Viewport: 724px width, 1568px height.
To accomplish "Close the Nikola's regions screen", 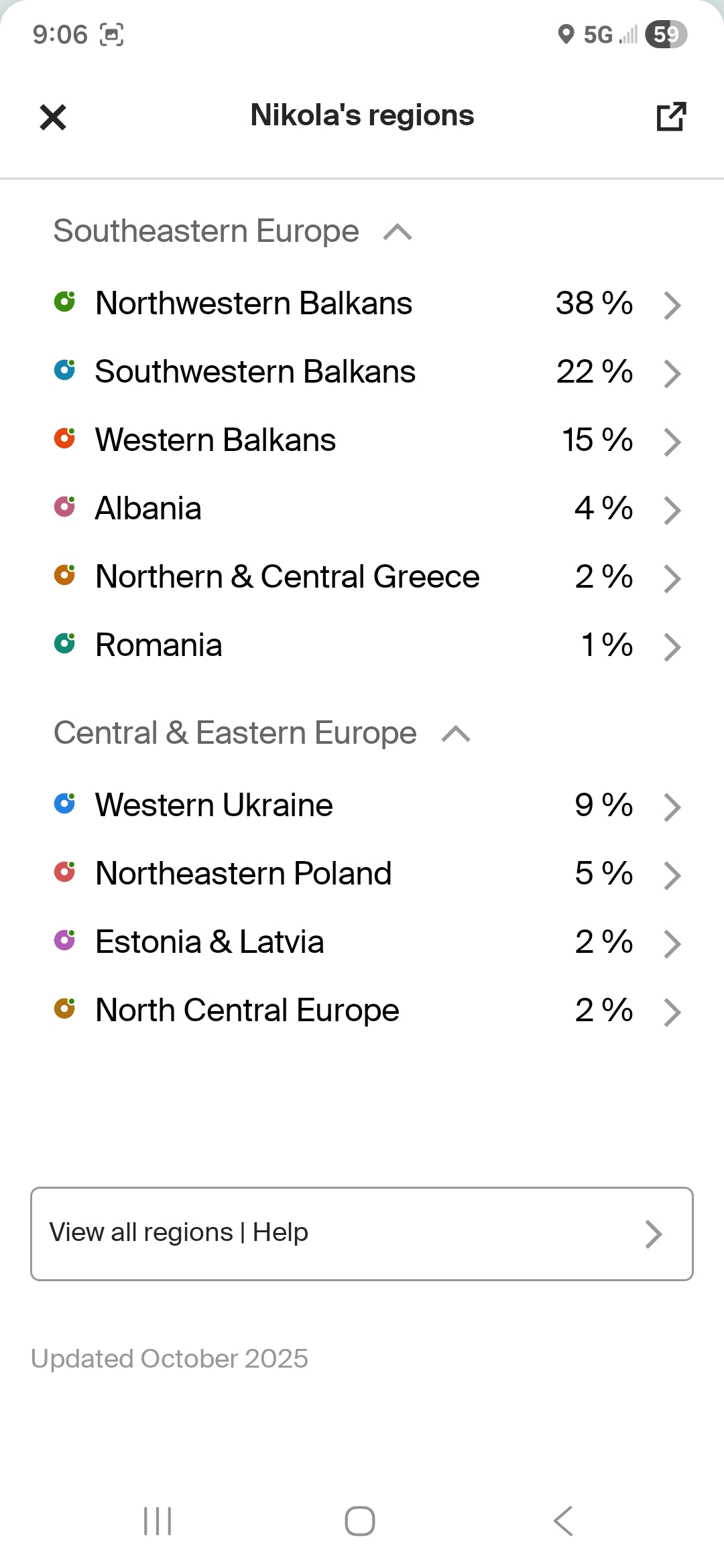I will [53, 117].
